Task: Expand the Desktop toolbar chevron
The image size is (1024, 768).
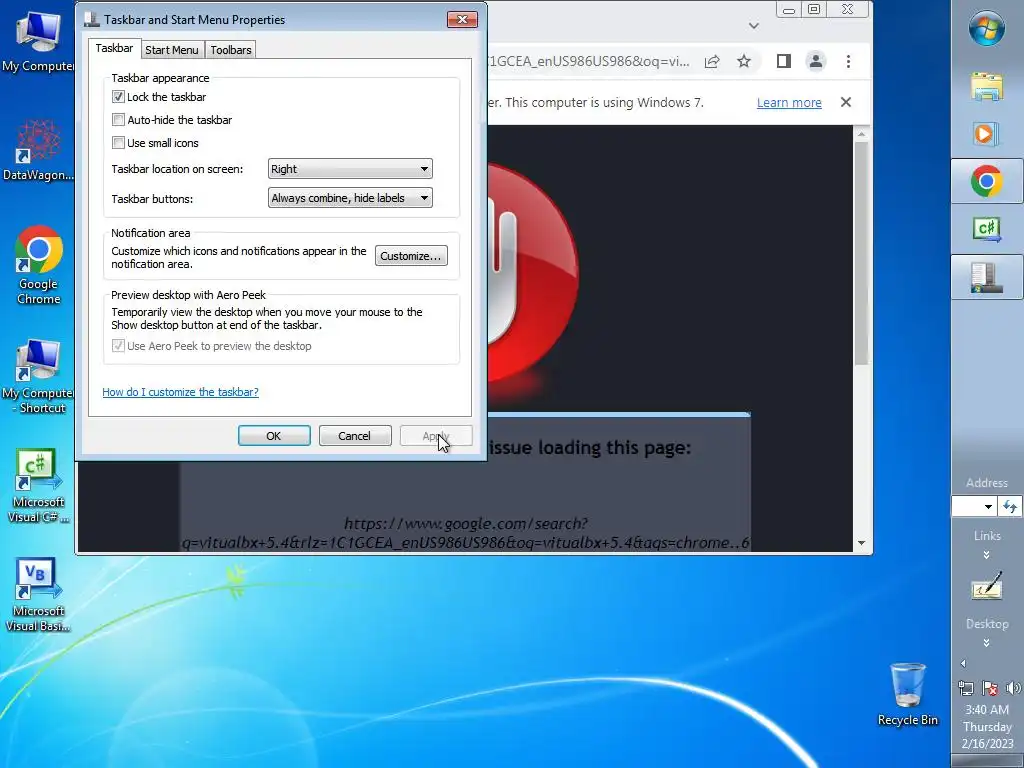Action: pyautogui.click(x=987, y=643)
